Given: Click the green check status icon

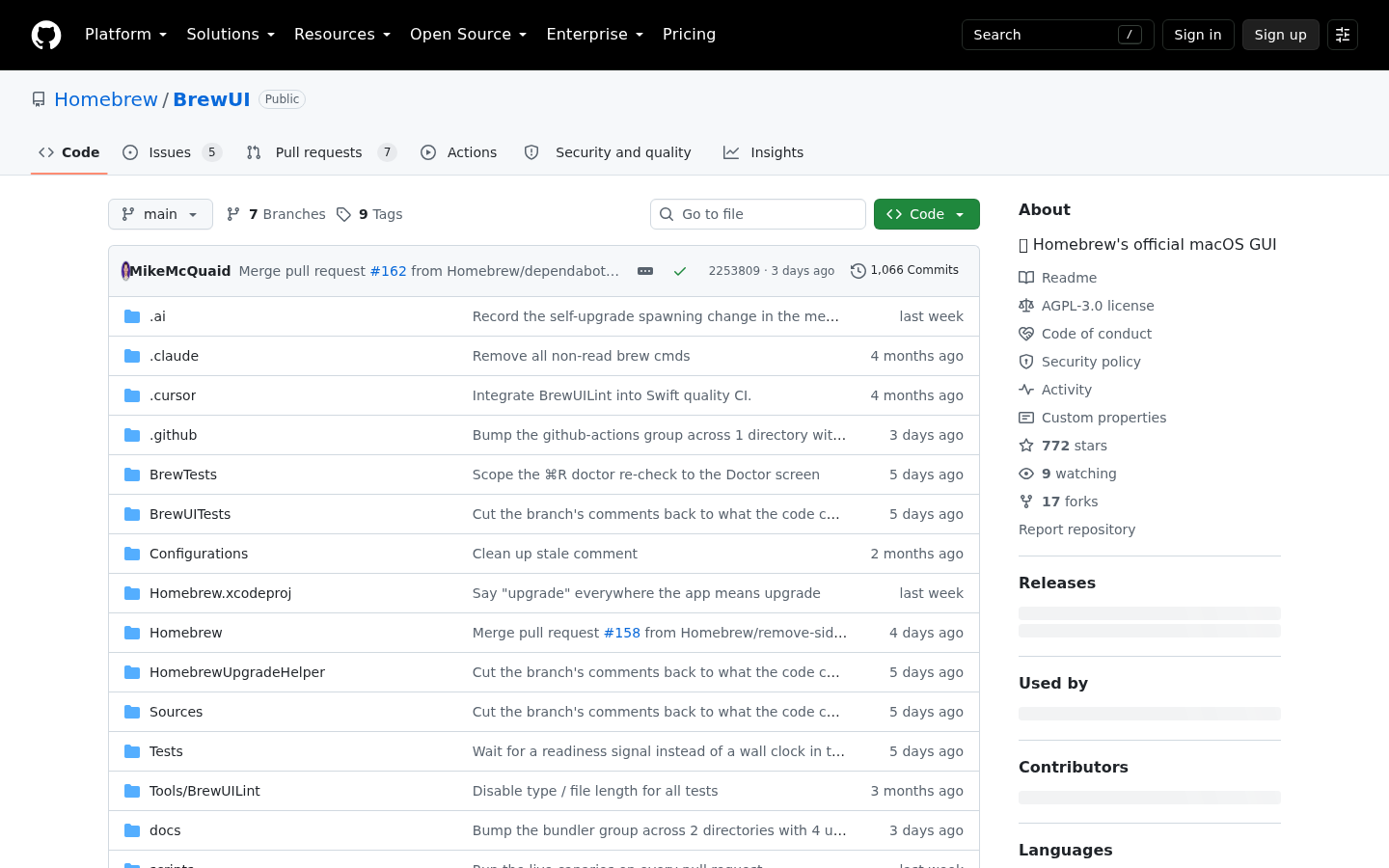Looking at the screenshot, I should pos(680,271).
